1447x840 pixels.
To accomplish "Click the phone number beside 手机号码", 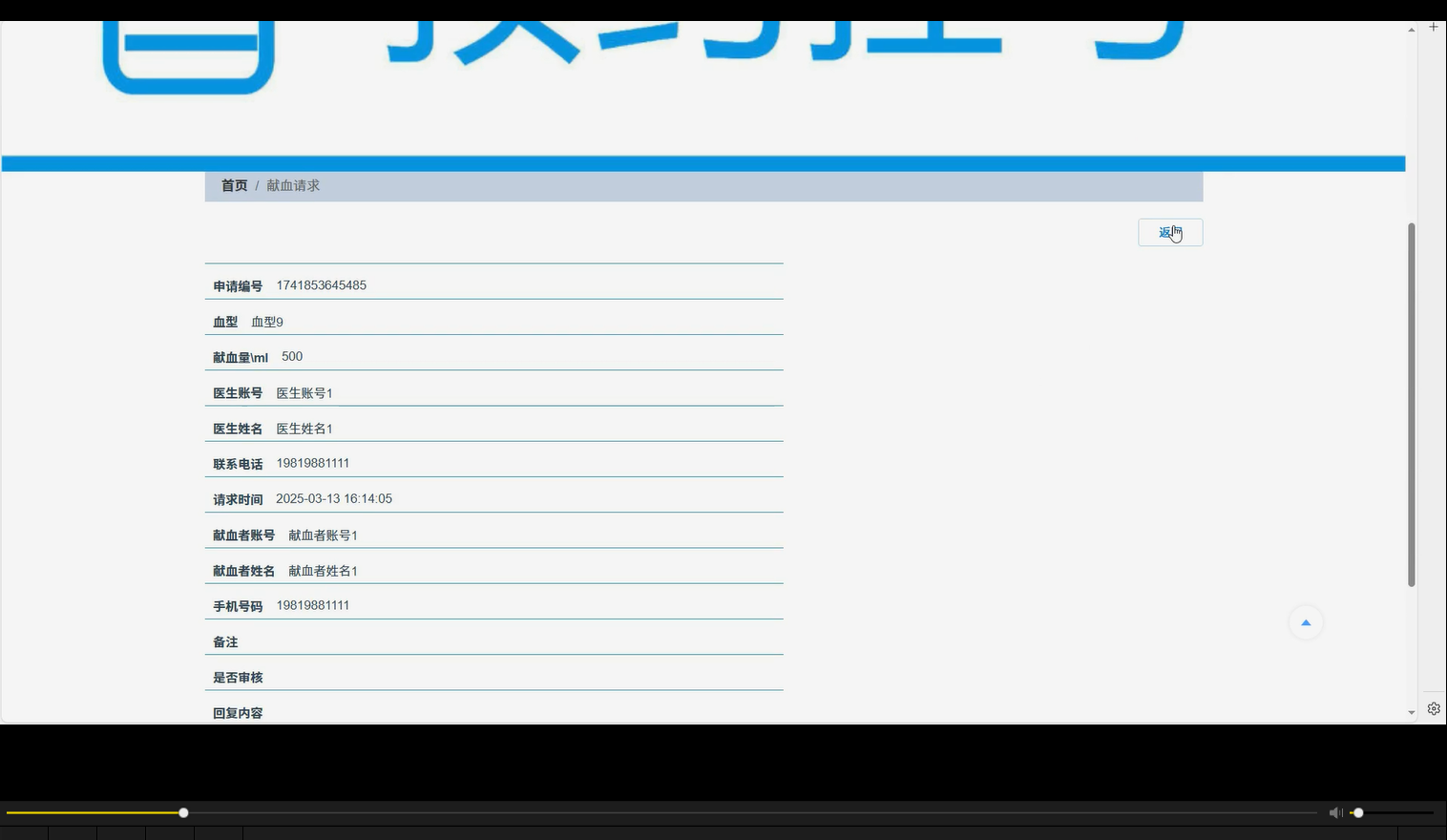I will coord(313,605).
